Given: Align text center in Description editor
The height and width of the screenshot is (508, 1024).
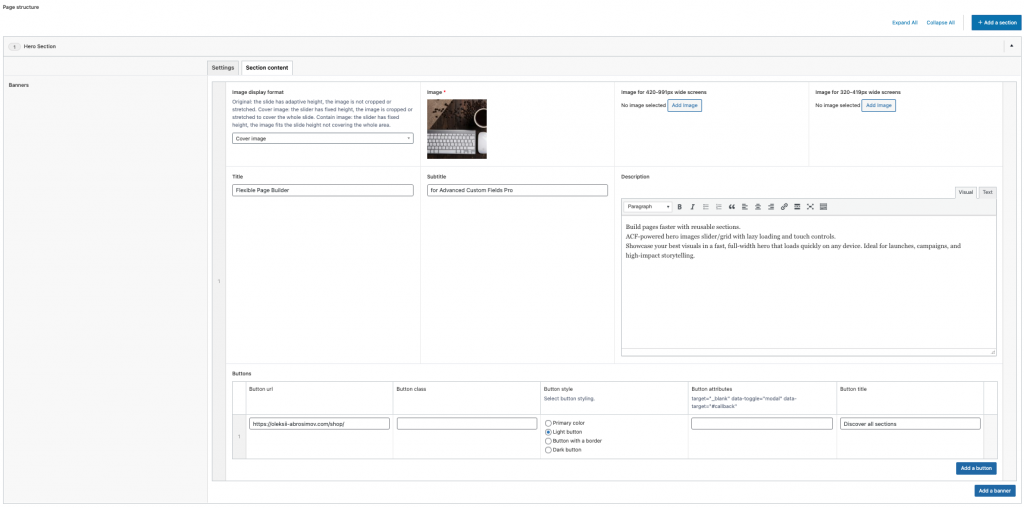Looking at the screenshot, I should tap(758, 207).
